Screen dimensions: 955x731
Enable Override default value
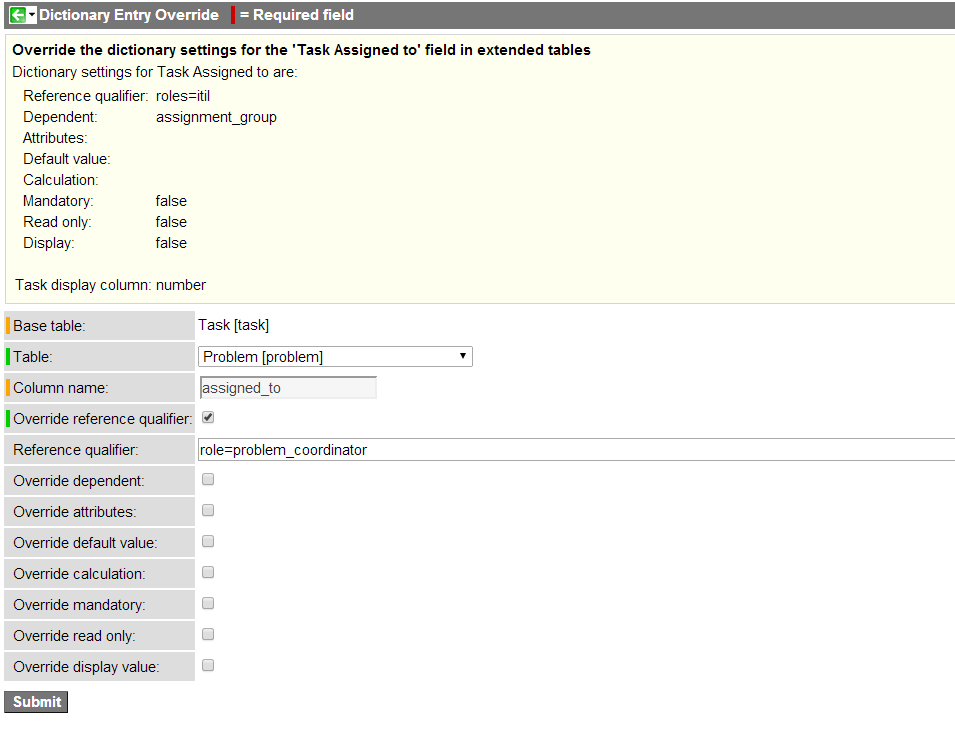(206, 541)
